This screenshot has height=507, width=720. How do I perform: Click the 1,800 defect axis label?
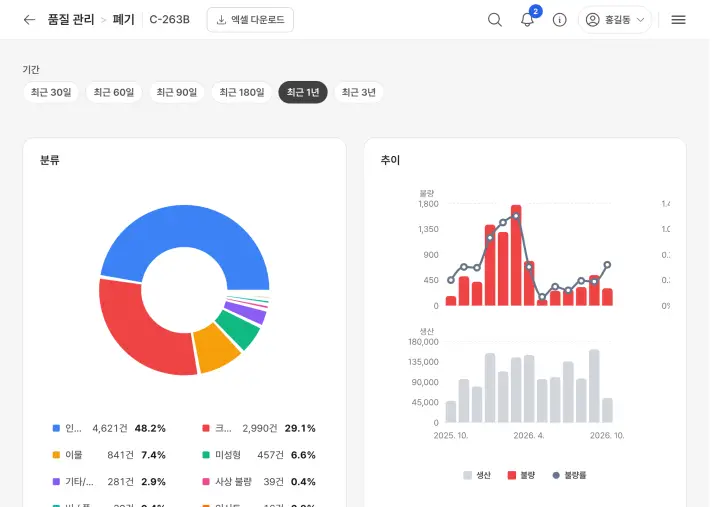click(428, 204)
